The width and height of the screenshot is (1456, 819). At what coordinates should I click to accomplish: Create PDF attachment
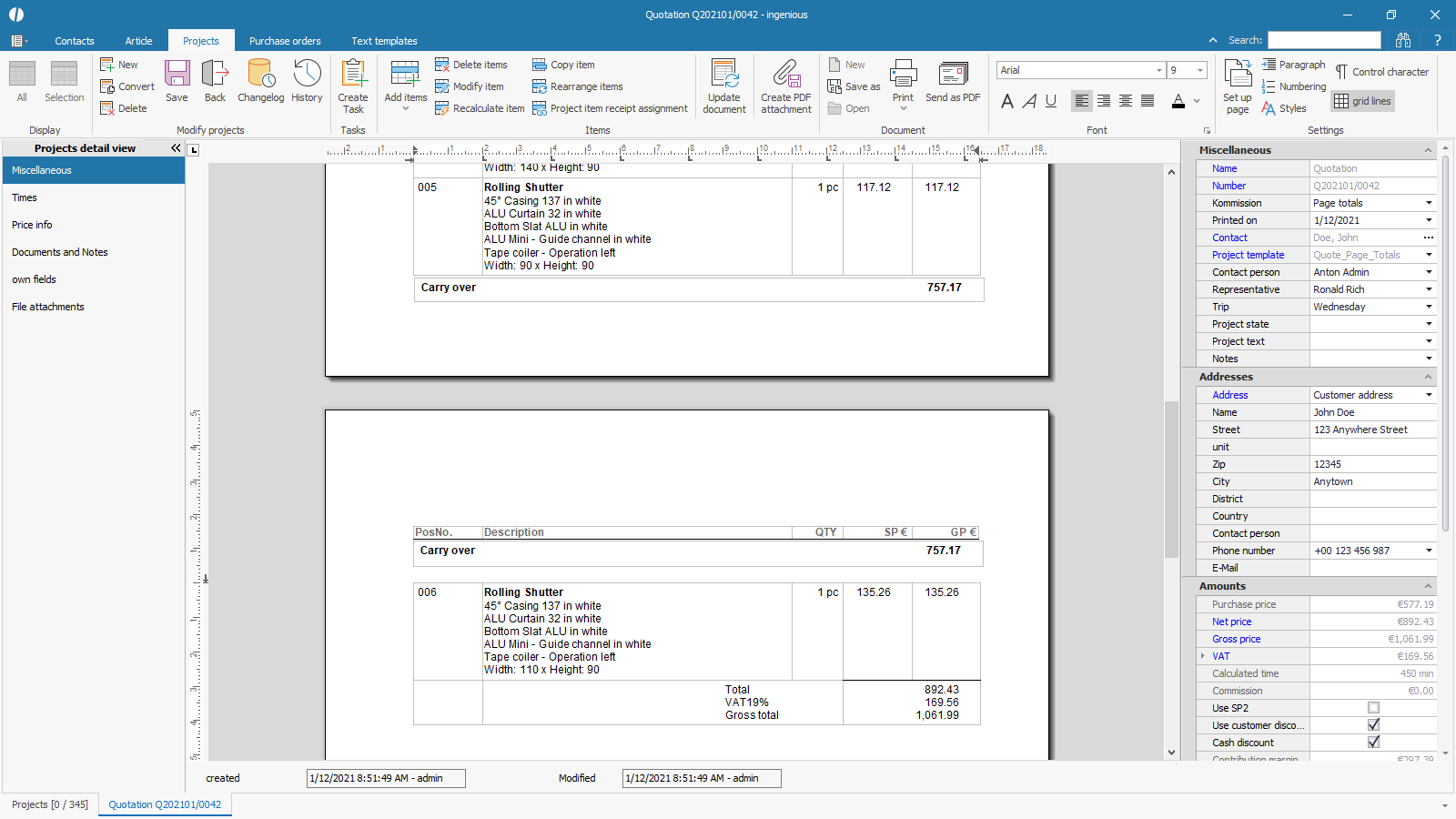click(x=786, y=86)
